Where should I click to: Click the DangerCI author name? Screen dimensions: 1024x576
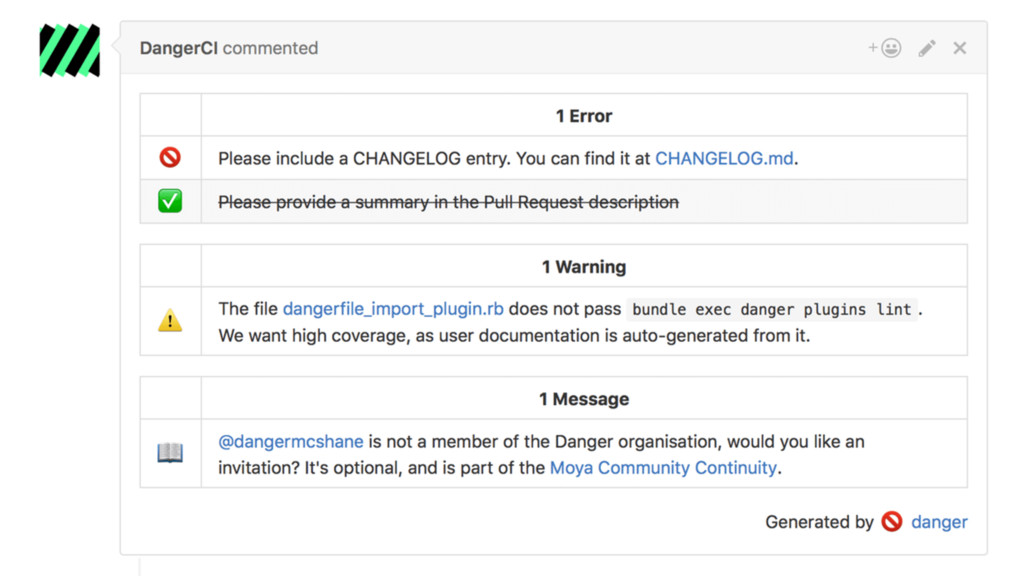point(178,48)
